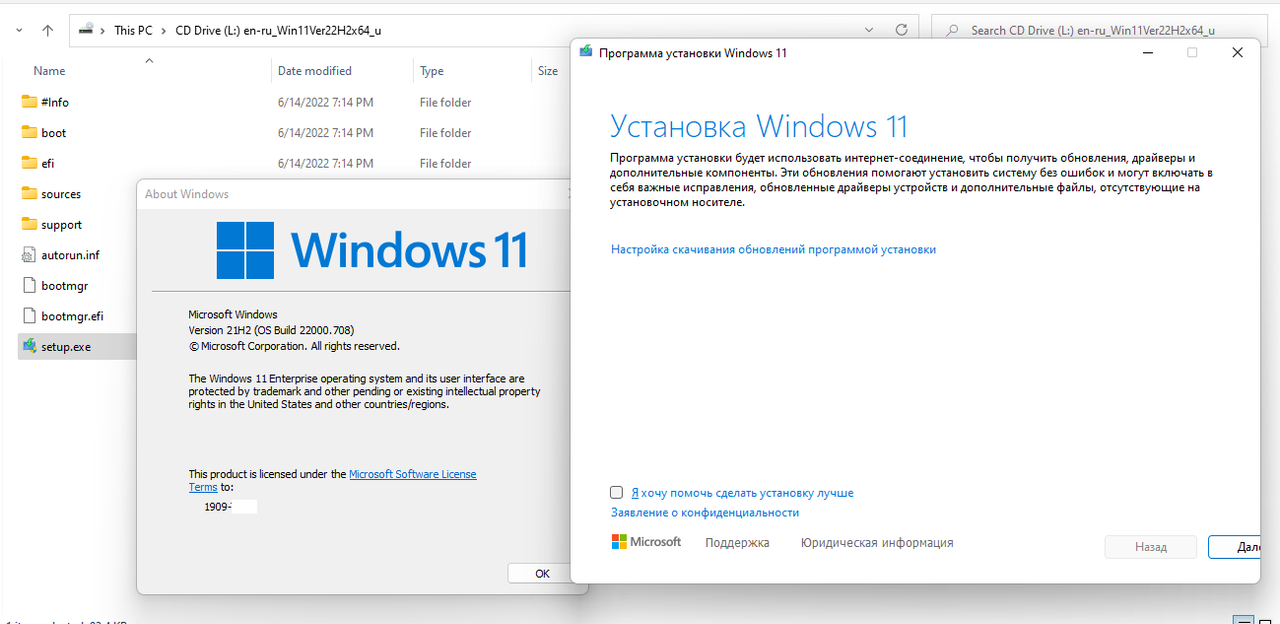Screen dimensions: 1280x624
Task: Sort files by Type column
Action: [x=432, y=71]
